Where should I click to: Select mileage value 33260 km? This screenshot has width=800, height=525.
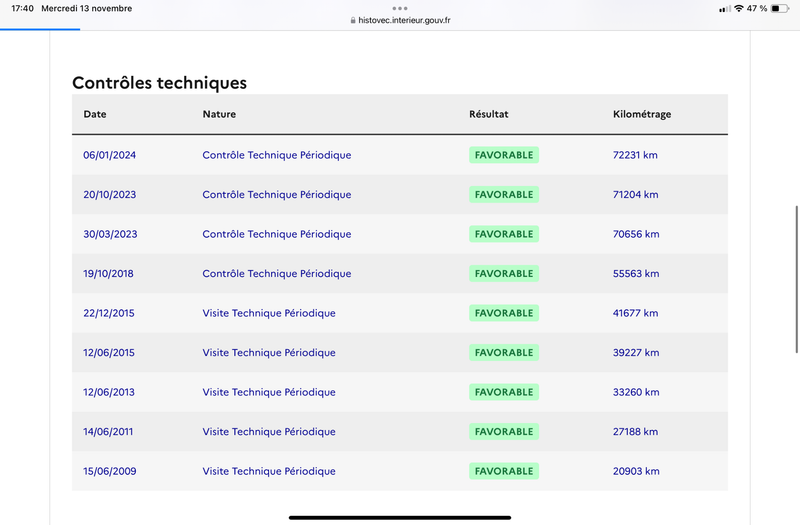click(636, 392)
